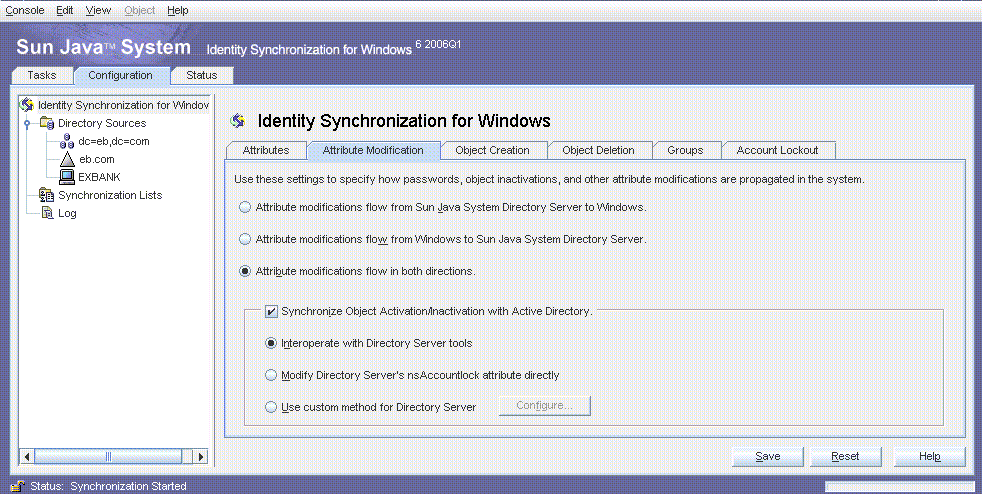The image size is (982, 494).
Task: Toggle Synchronize Object Activation/Inactivation checkbox
Action: click(272, 311)
